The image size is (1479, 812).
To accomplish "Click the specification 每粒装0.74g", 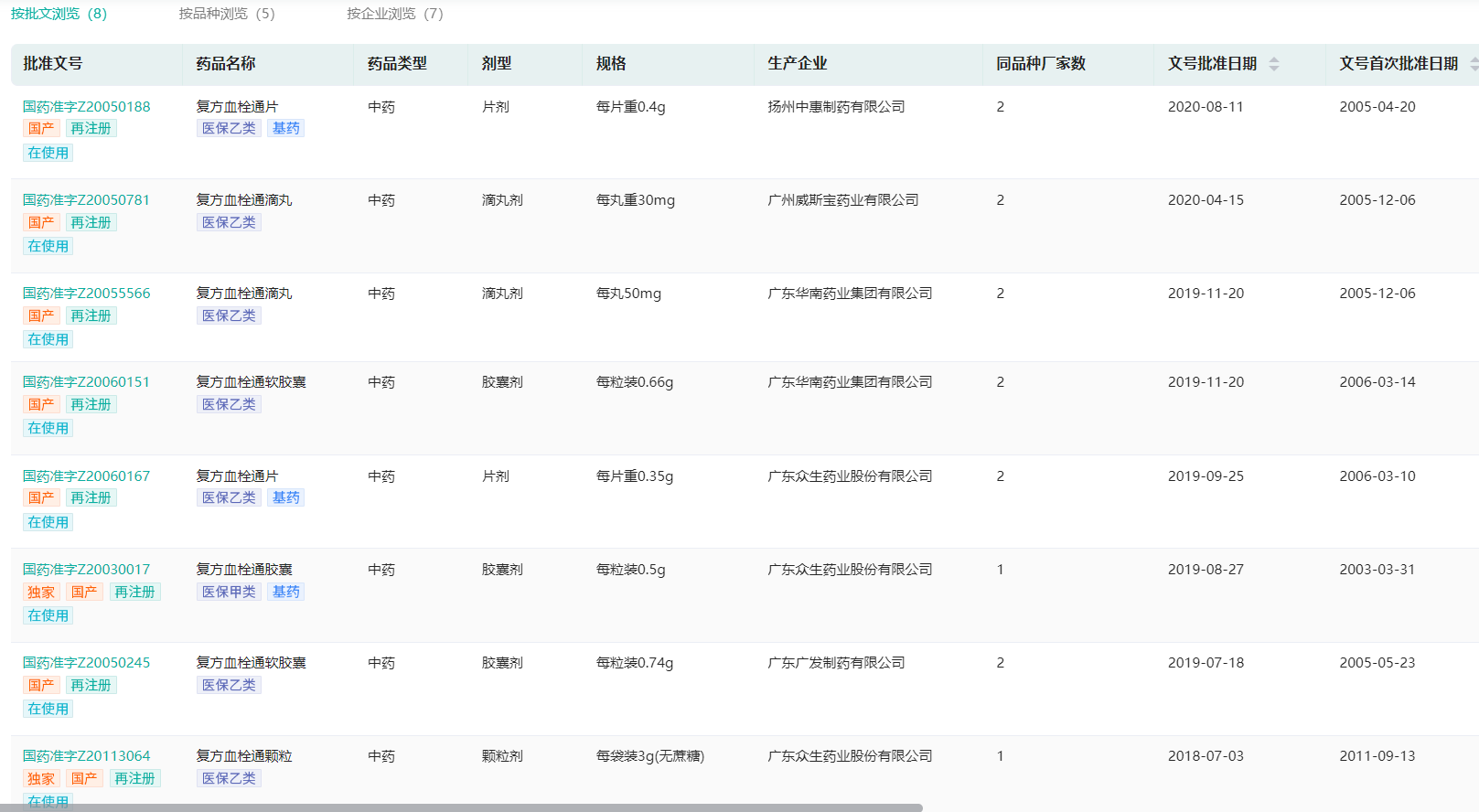I will tap(635, 663).
